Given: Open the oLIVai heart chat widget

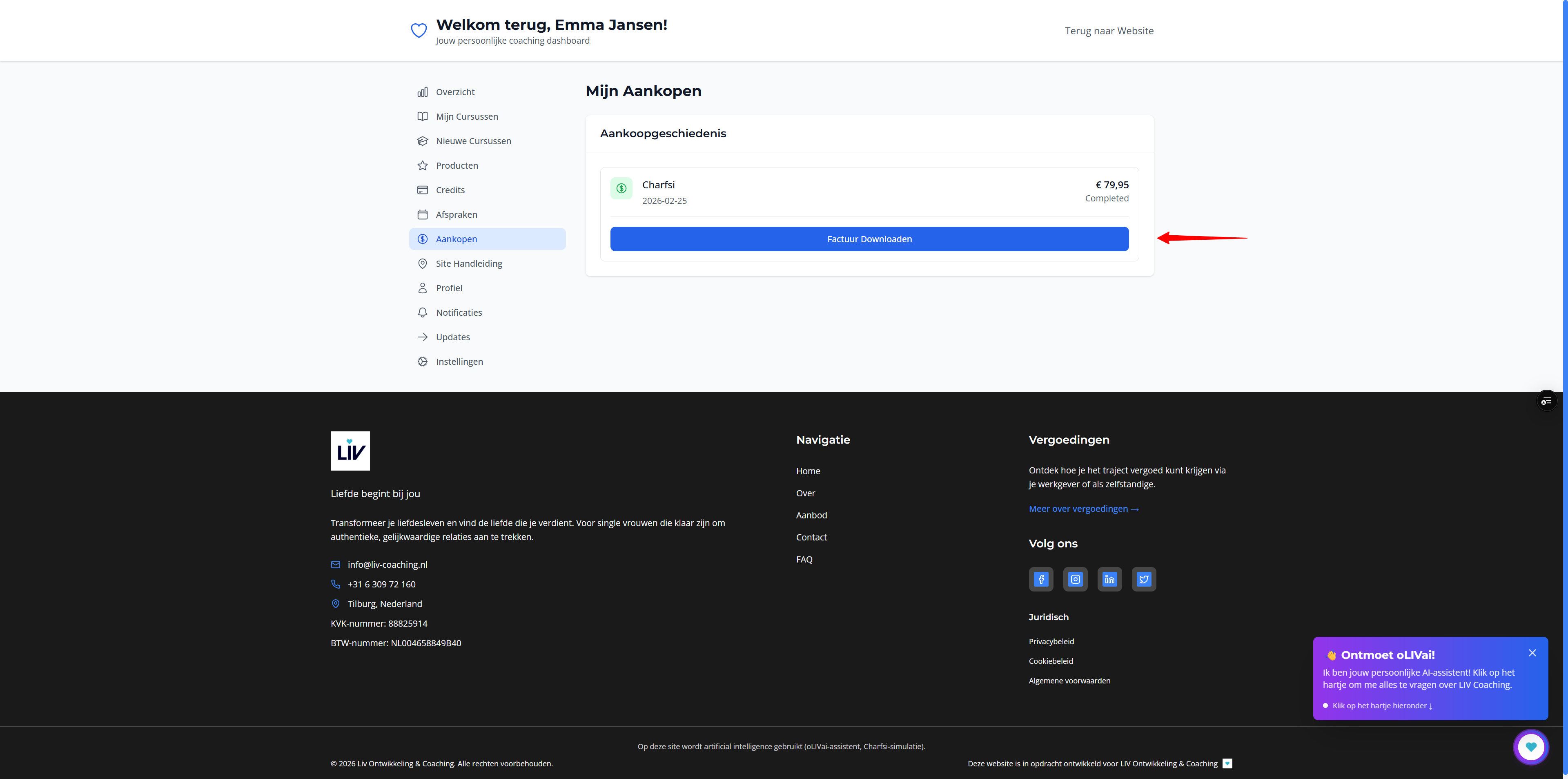Looking at the screenshot, I should click(1531, 747).
